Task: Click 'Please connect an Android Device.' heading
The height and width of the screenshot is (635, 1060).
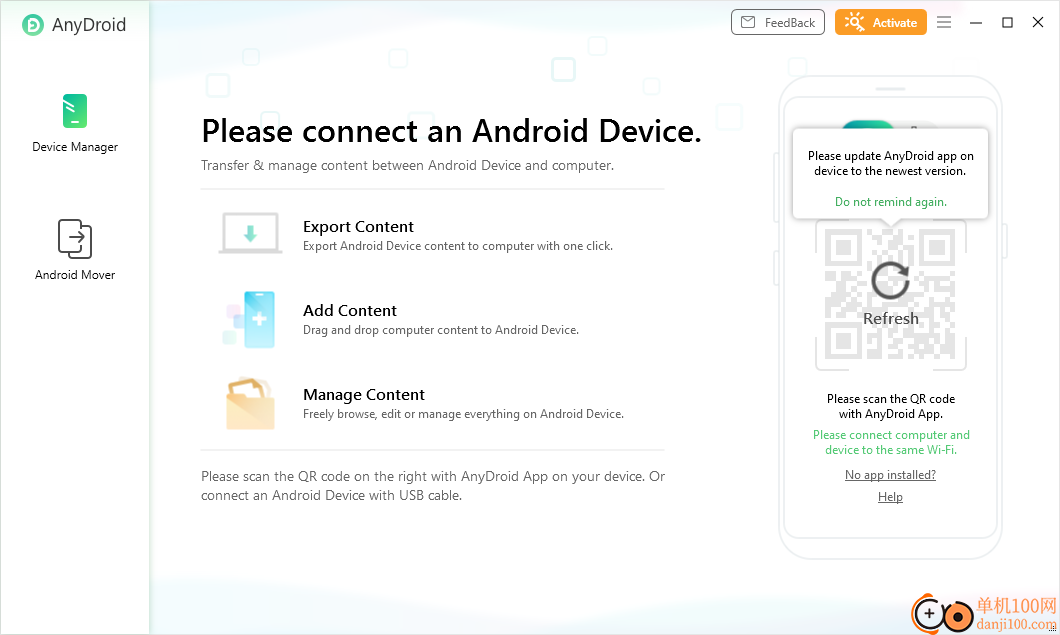Action: pos(452,131)
